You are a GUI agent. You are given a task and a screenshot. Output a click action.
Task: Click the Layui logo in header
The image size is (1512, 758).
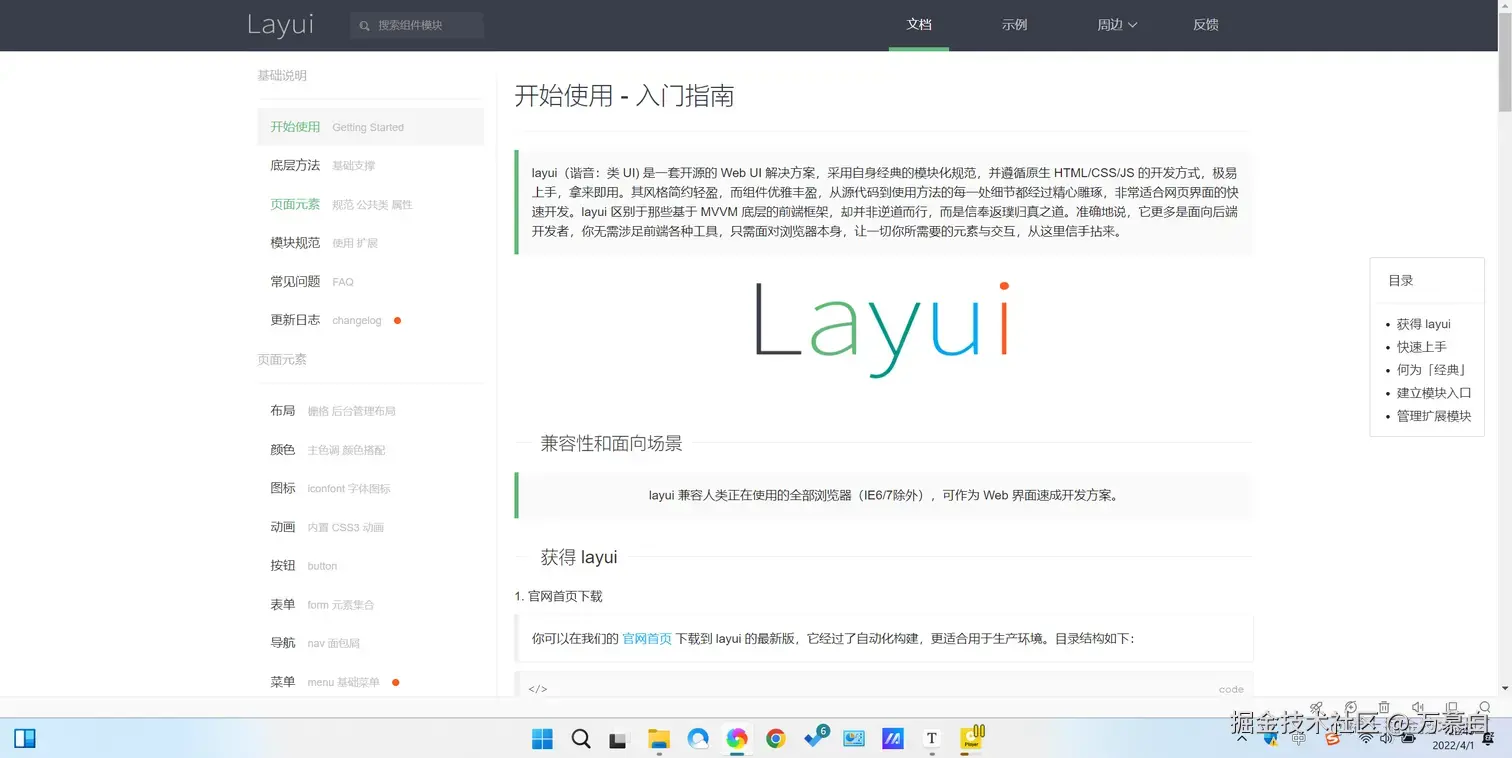pos(280,25)
